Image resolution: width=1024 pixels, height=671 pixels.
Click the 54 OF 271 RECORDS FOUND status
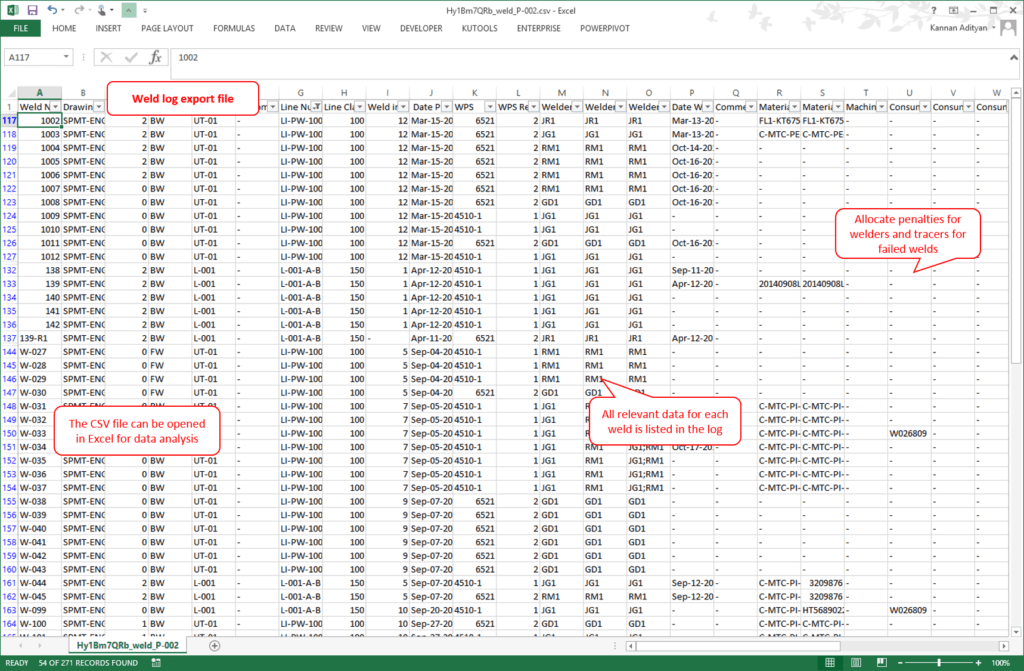pyautogui.click(x=88, y=663)
